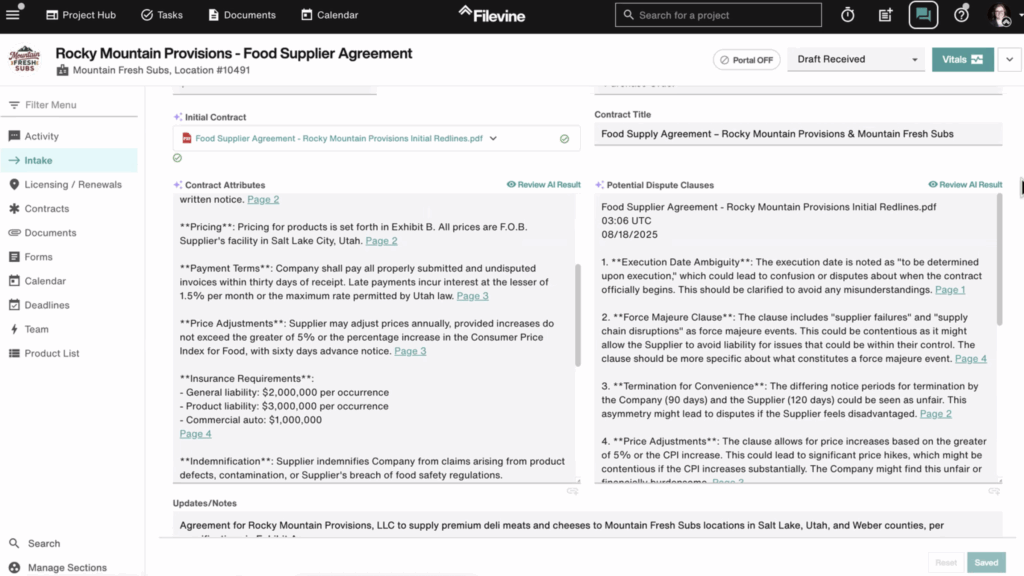Screen dimensions: 1024x576
Task: Click the Search for a project field
Action: coord(718,15)
